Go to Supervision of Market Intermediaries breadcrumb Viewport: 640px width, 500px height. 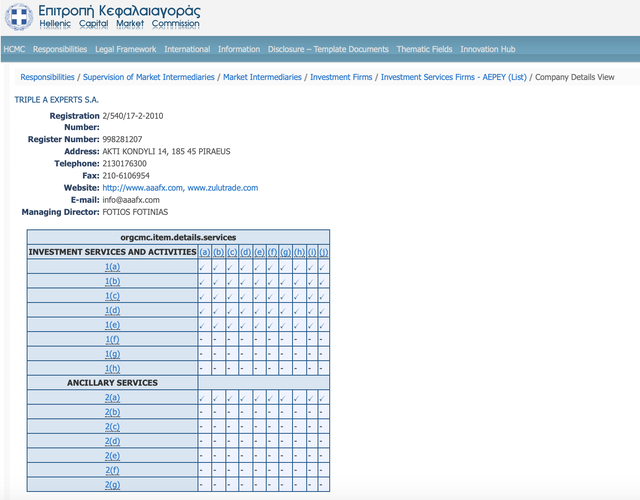pos(149,77)
